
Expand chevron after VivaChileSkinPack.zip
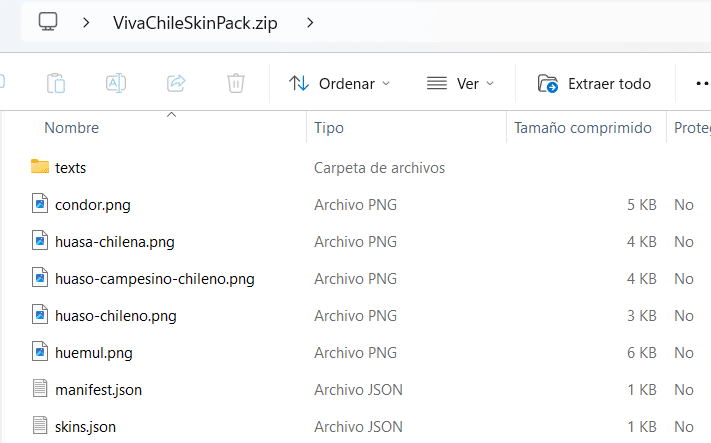(311, 21)
